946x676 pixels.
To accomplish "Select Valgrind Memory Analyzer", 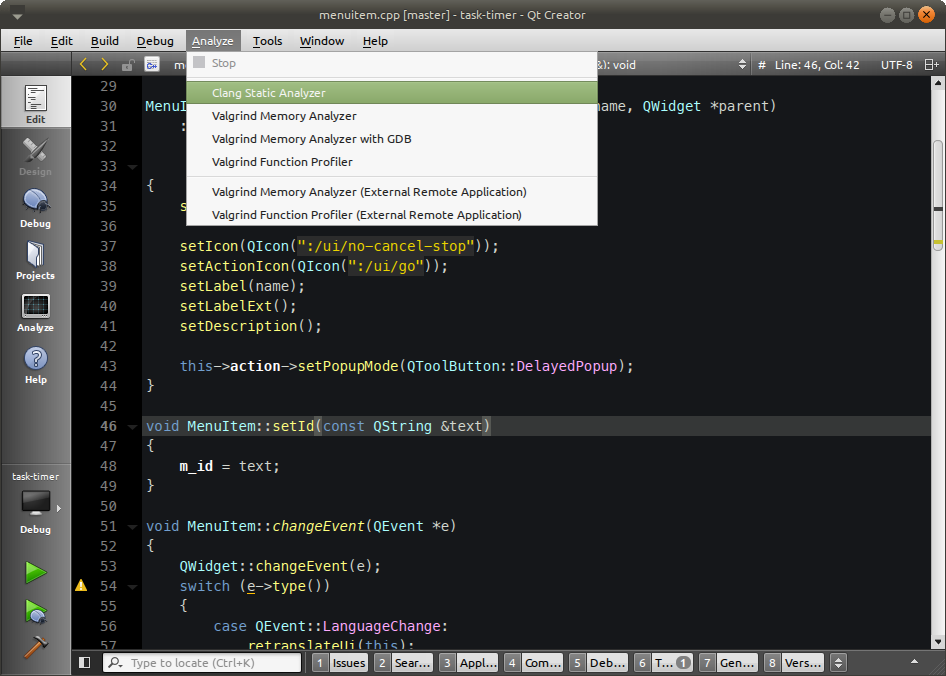I will coord(392,116).
